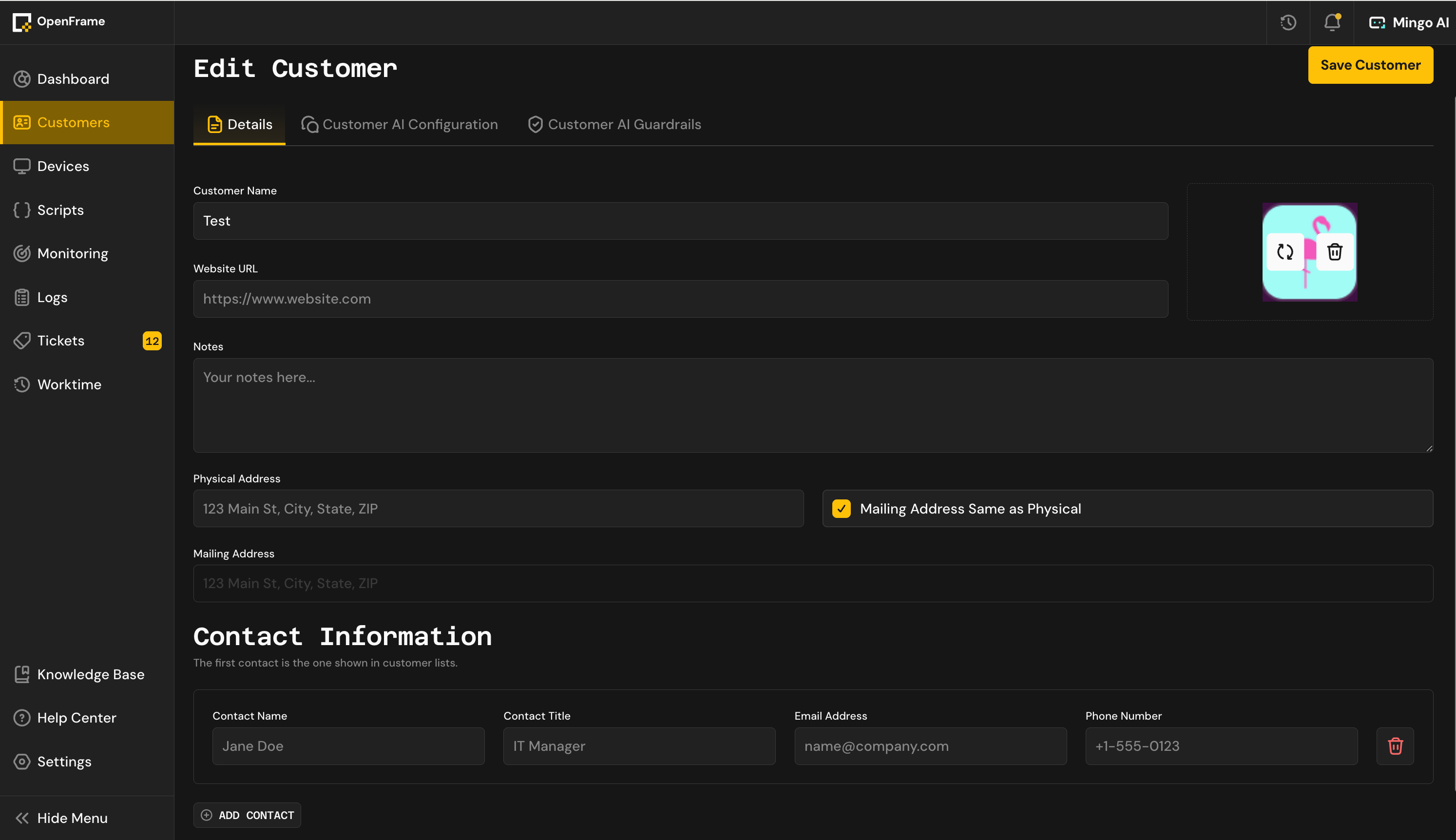Open Help Center in sidebar
The image size is (1456, 840).
[87, 718]
